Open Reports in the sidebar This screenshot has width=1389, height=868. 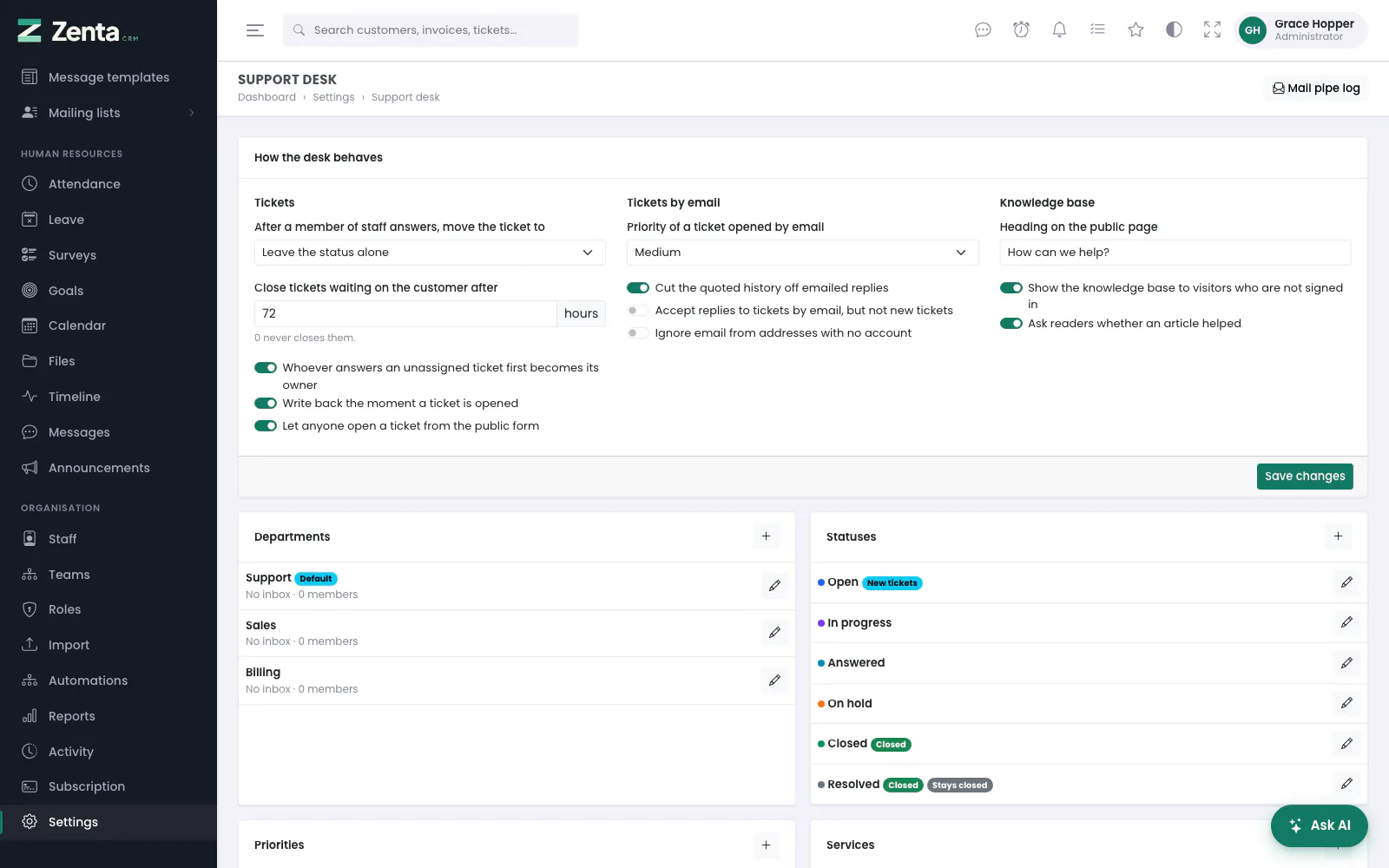[x=109, y=716]
